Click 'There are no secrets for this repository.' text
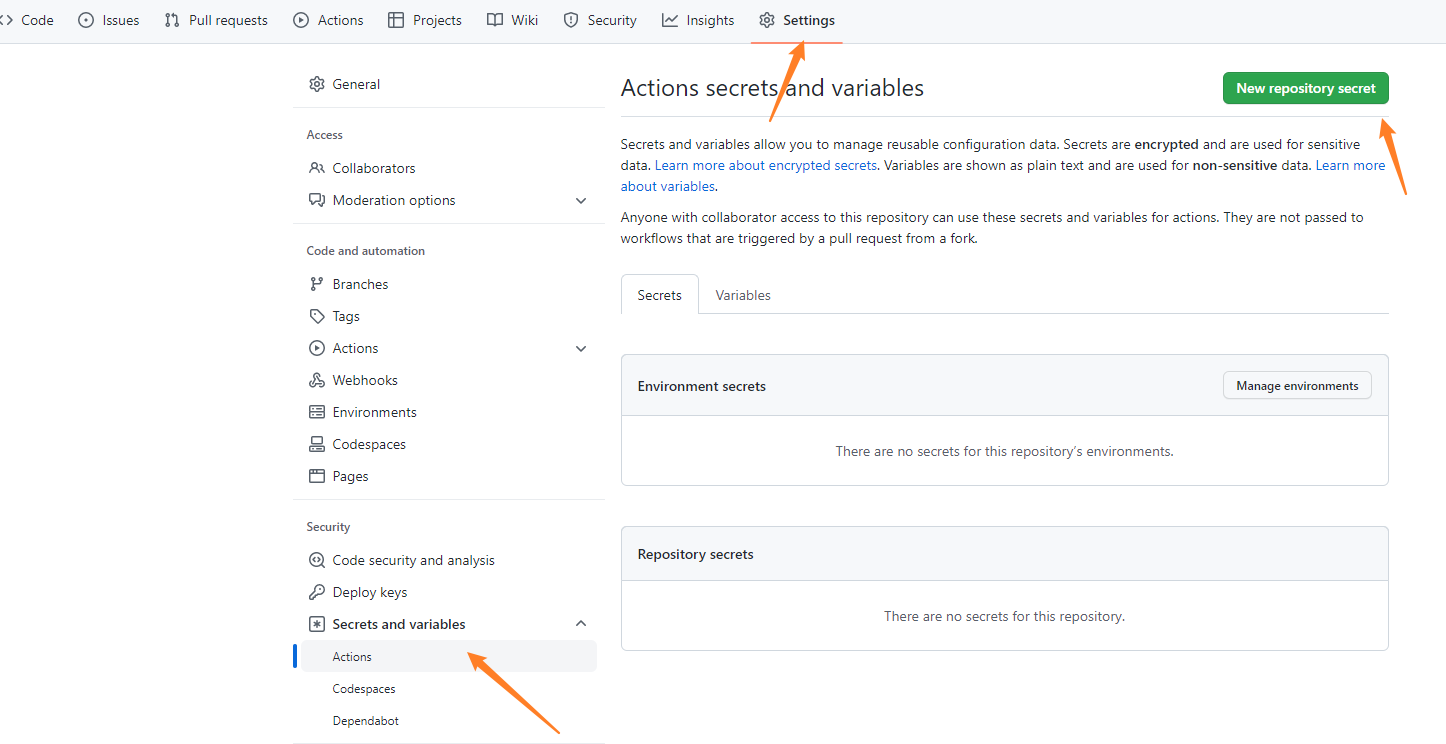This screenshot has width=1446, height=744. 1004,616
